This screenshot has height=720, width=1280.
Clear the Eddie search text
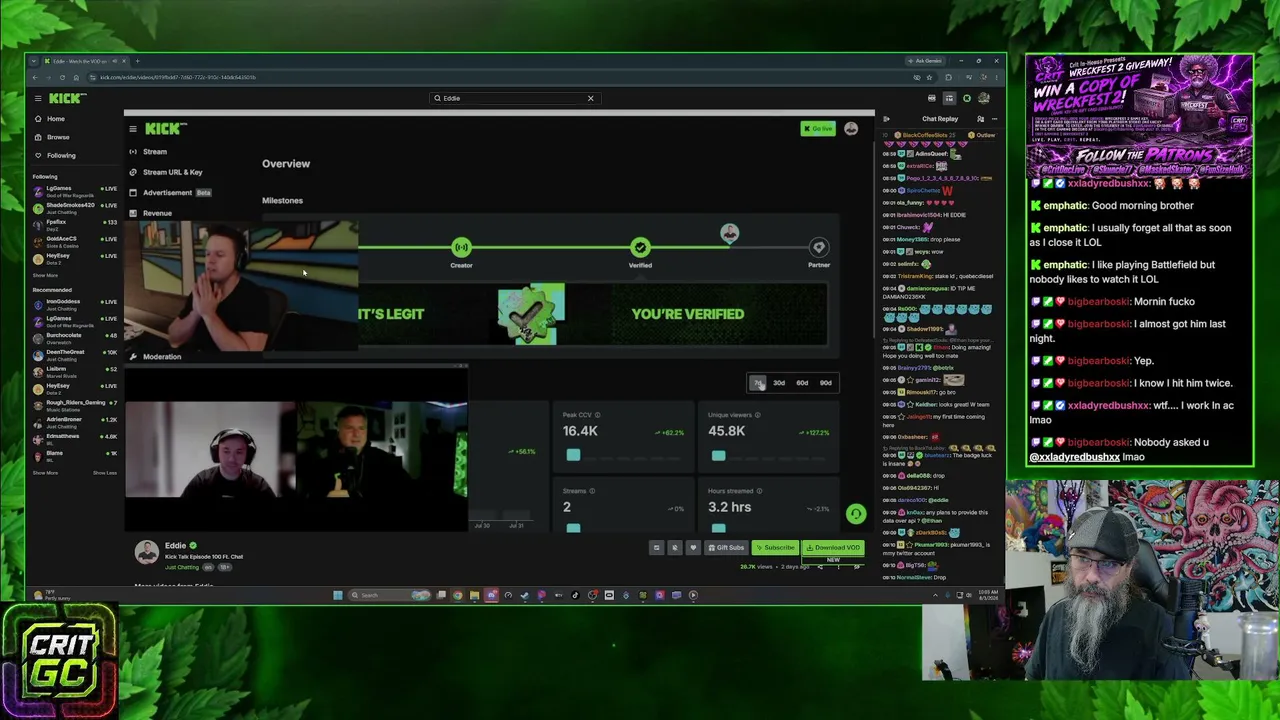[x=590, y=98]
